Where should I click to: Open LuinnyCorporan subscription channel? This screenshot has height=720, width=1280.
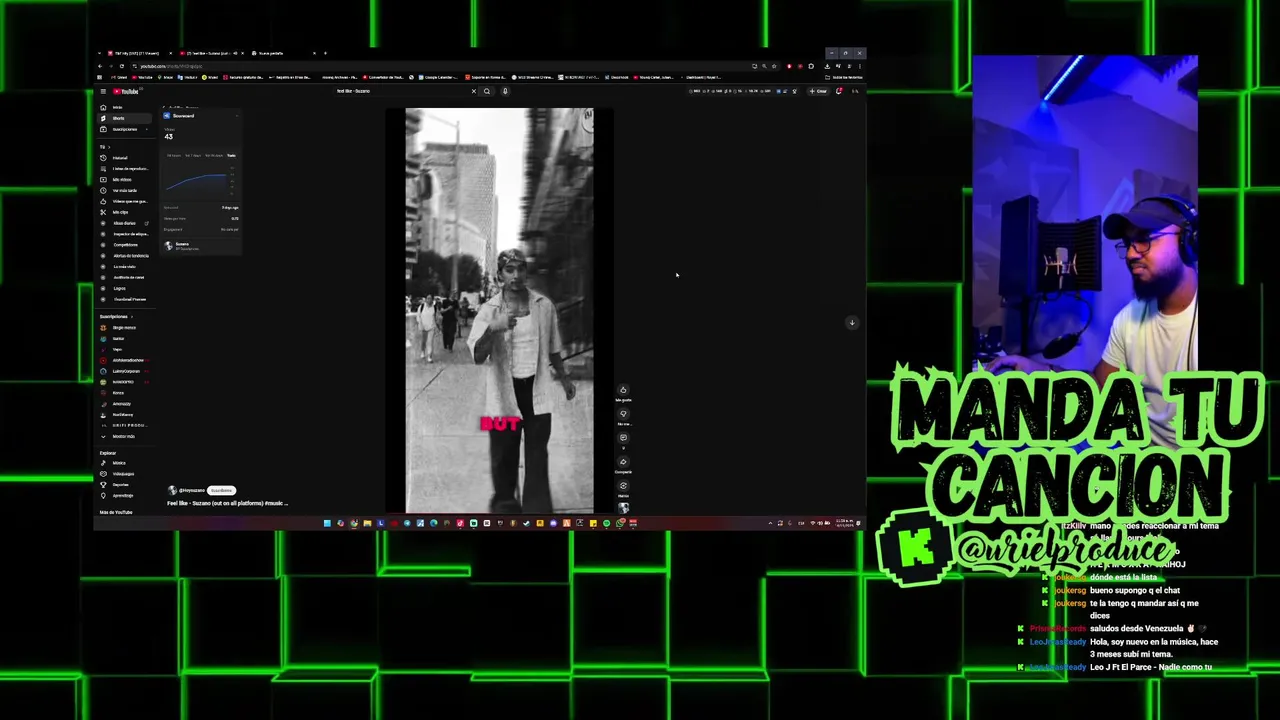[x=124, y=371]
